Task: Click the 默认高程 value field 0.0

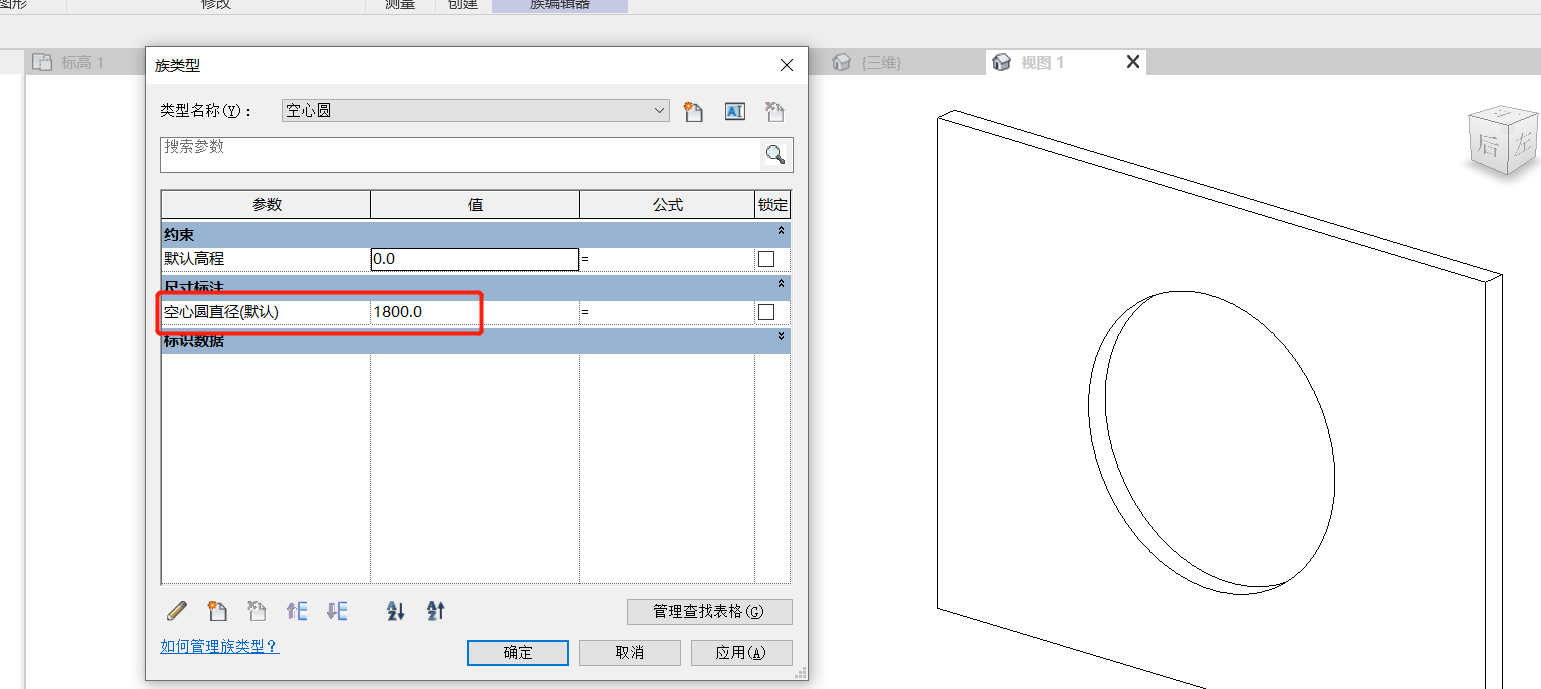Action: pyautogui.click(x=474, y=259)
